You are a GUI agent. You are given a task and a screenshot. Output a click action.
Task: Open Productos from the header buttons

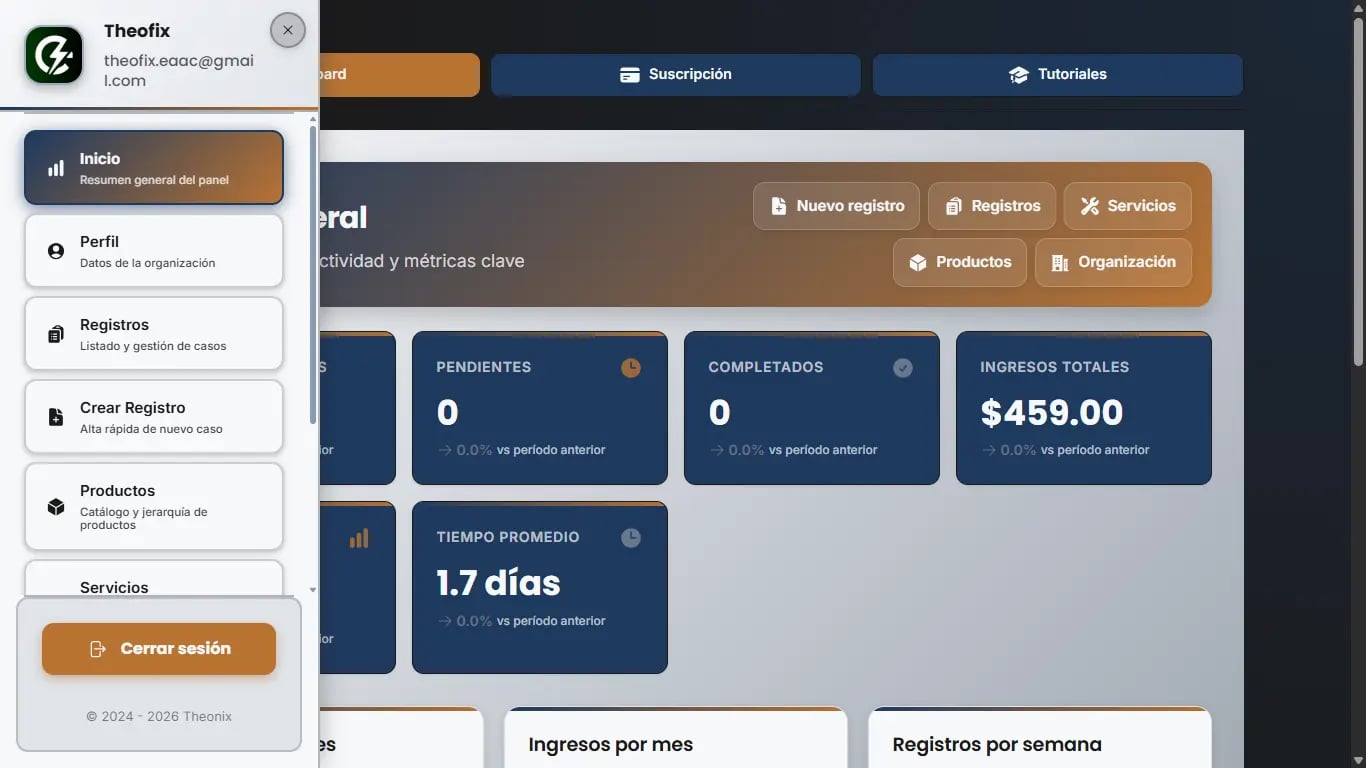coord(959,262)
